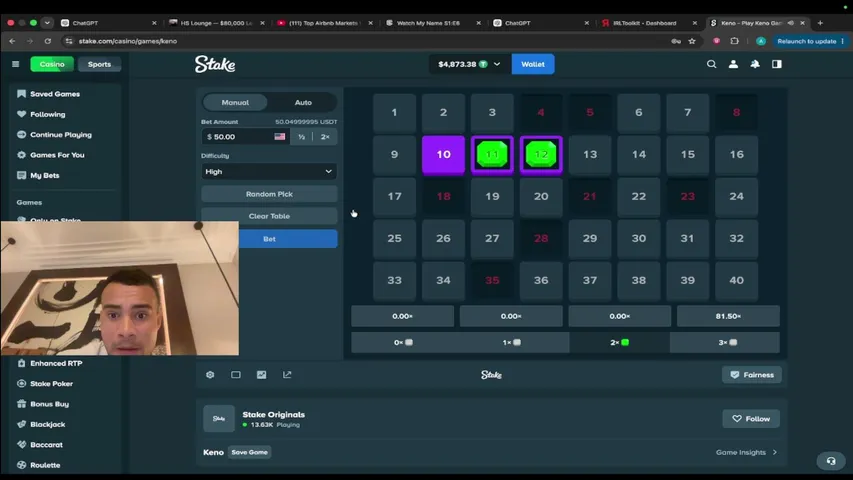Open Games For You in sidebar
Screen dimensions: 853x480
coord(57,155)
